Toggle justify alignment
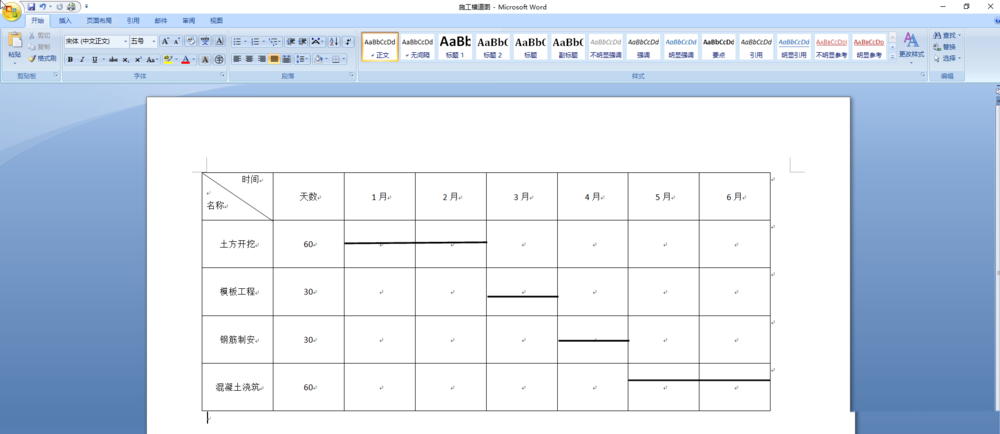 [x=274, y=59]
